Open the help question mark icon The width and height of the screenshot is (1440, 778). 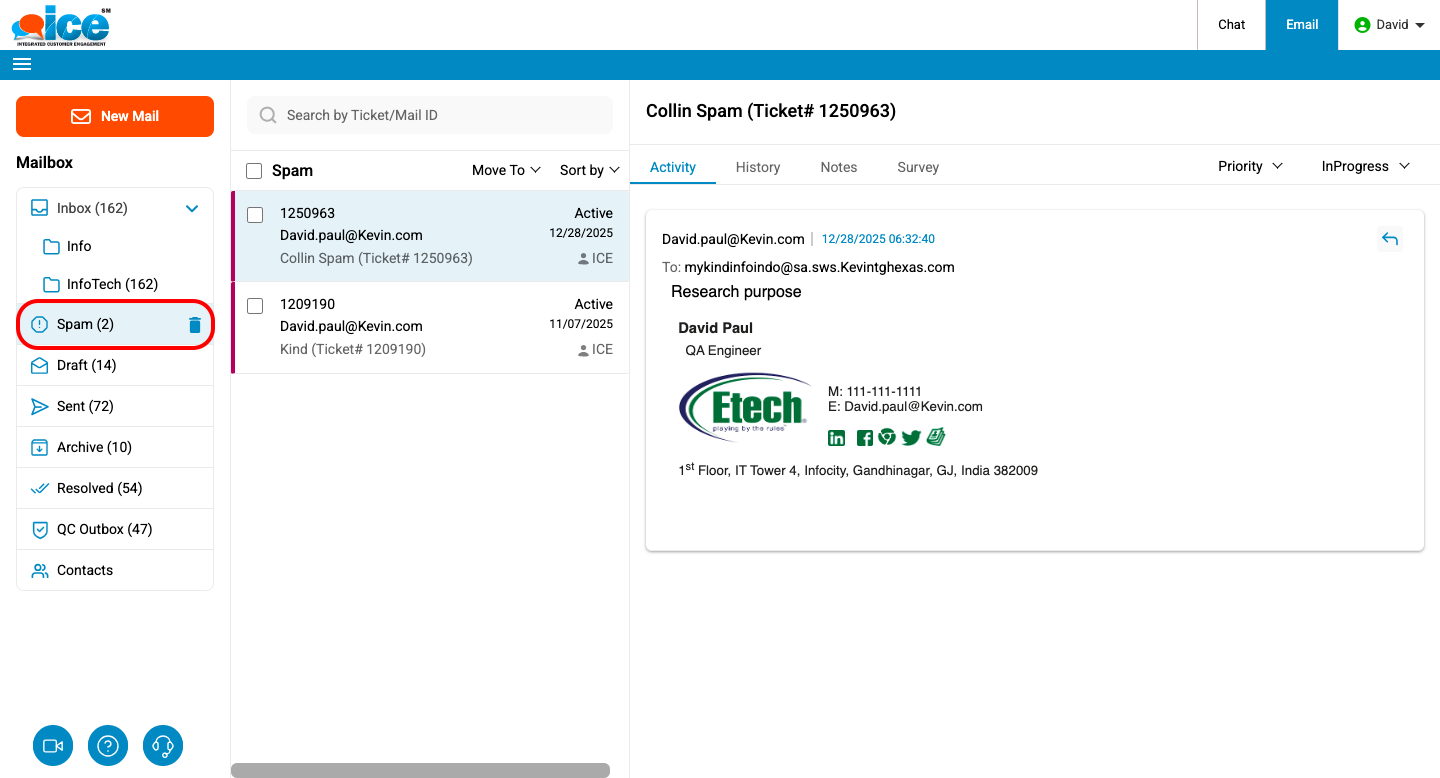108,746
